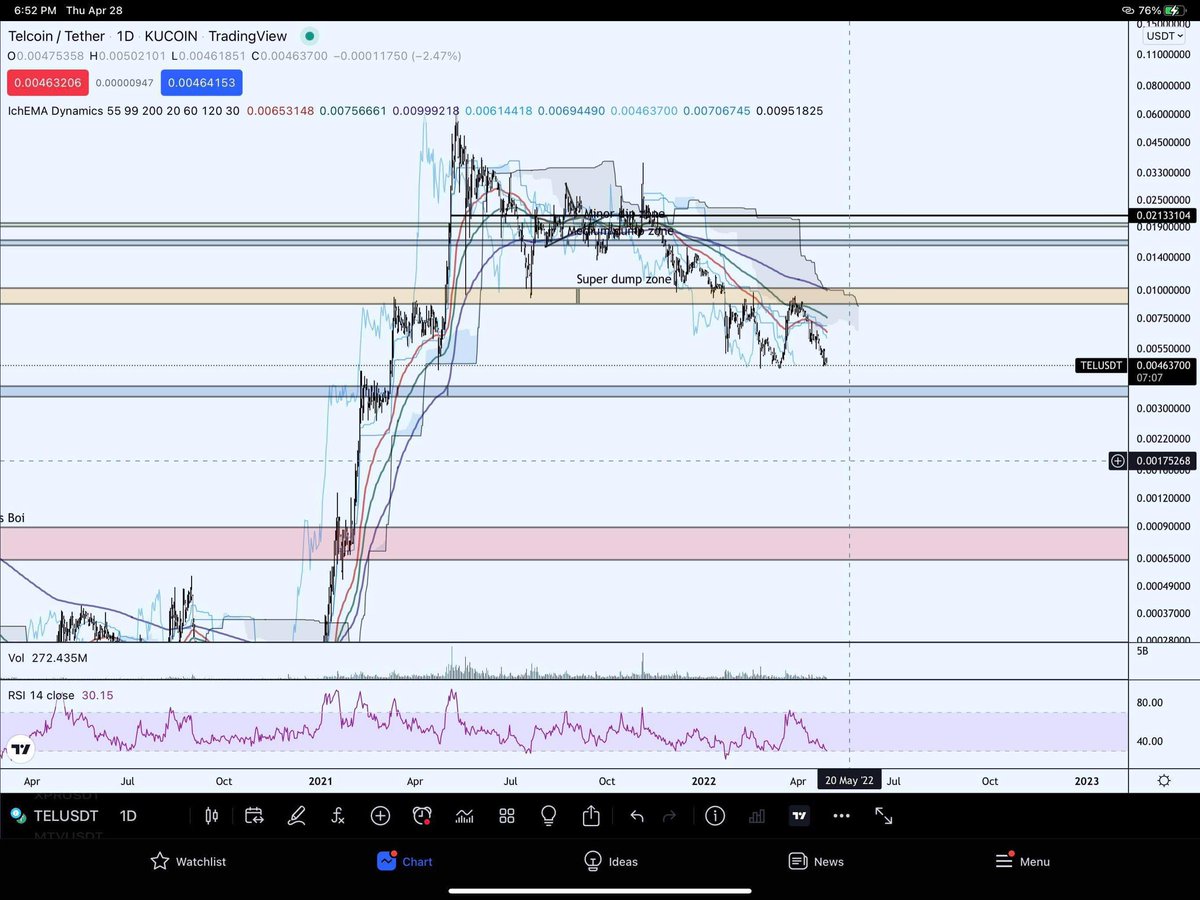Screen dimensions: 1200x900
Task: Change the 1D timeframe interval
Action: point(128,816)
